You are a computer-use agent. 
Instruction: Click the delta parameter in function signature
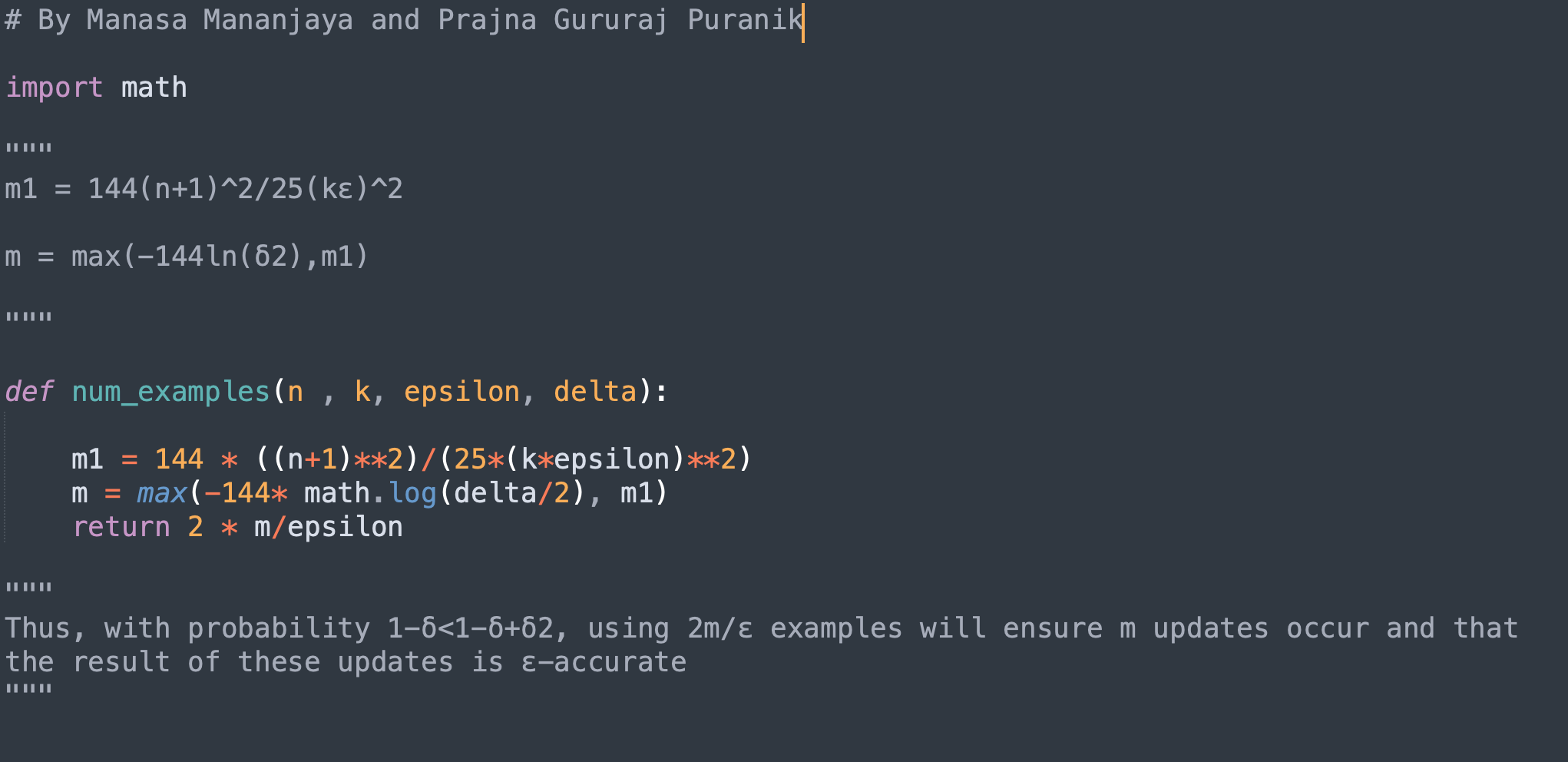595,392
